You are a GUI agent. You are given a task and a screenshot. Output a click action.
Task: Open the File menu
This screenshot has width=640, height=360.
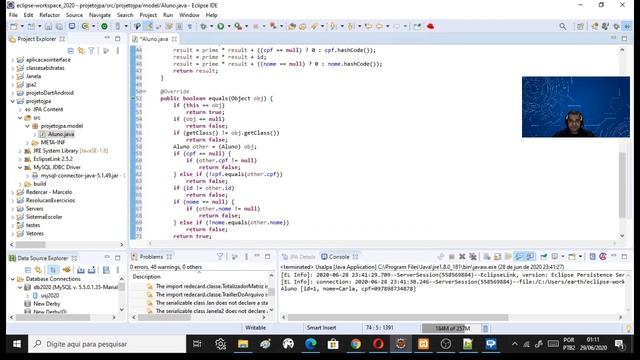(x=13, y=15)
